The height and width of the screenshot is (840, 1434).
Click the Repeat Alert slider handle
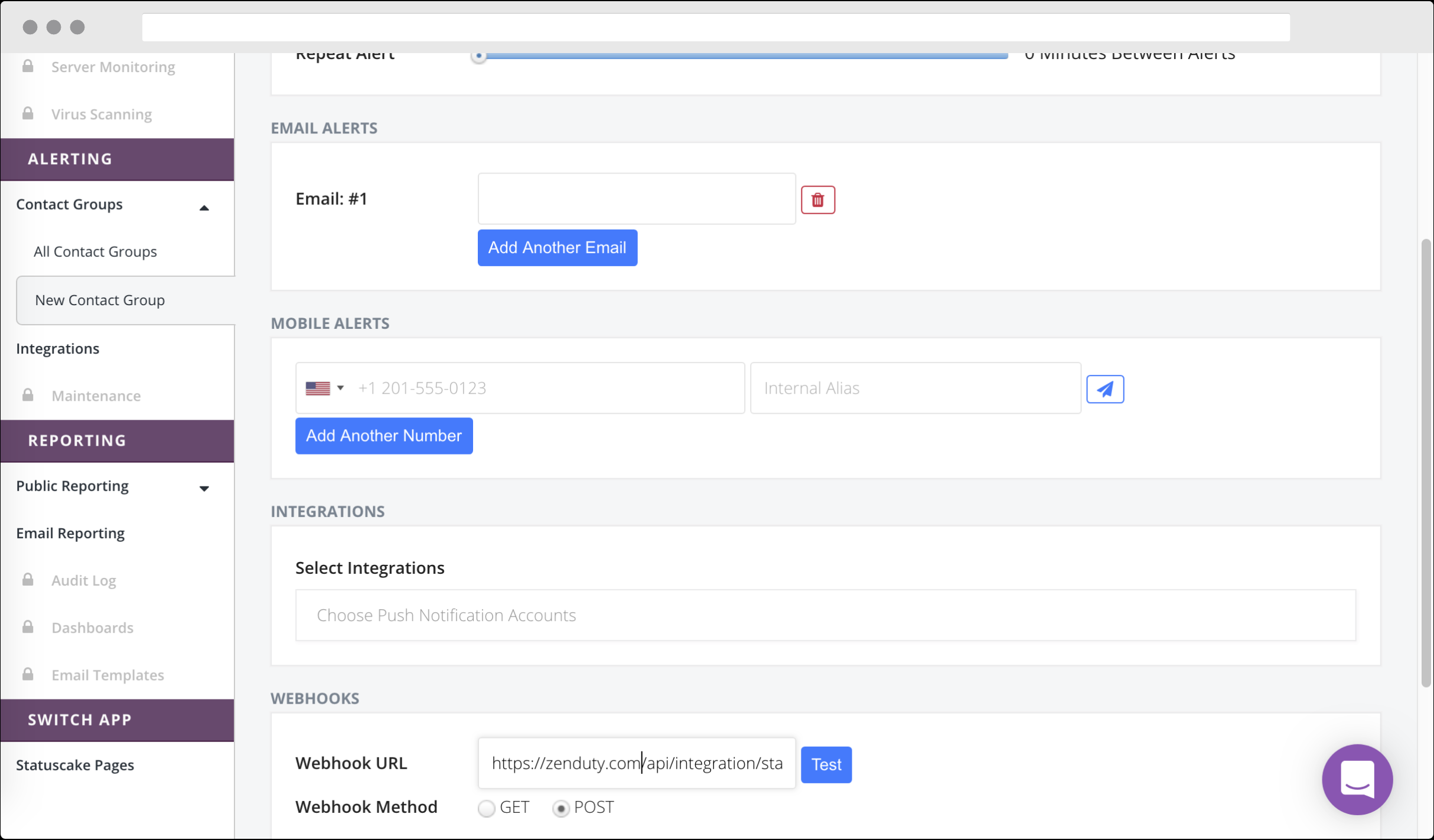(479, 56)
